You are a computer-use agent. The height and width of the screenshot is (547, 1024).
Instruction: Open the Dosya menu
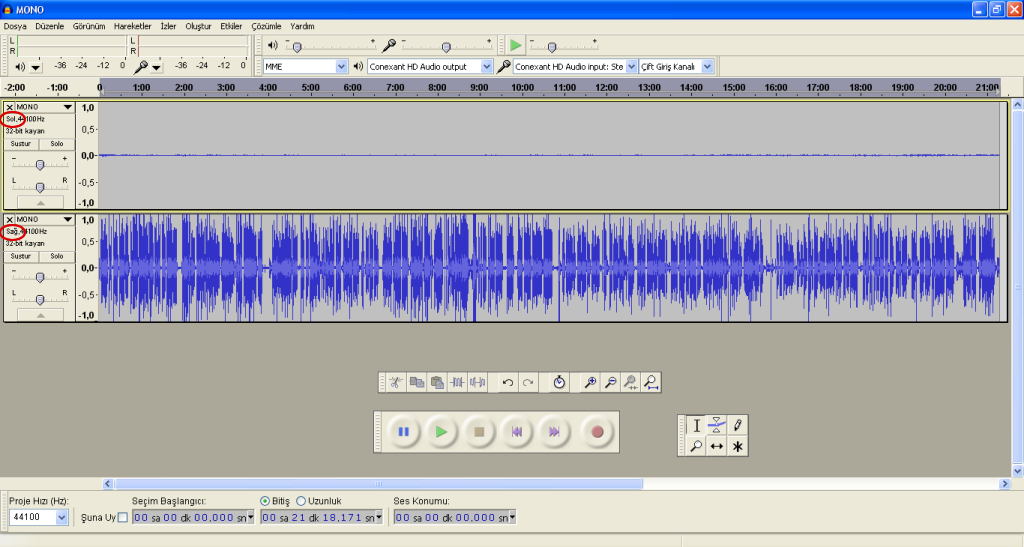pyautogui.click(x=15, y=27)
